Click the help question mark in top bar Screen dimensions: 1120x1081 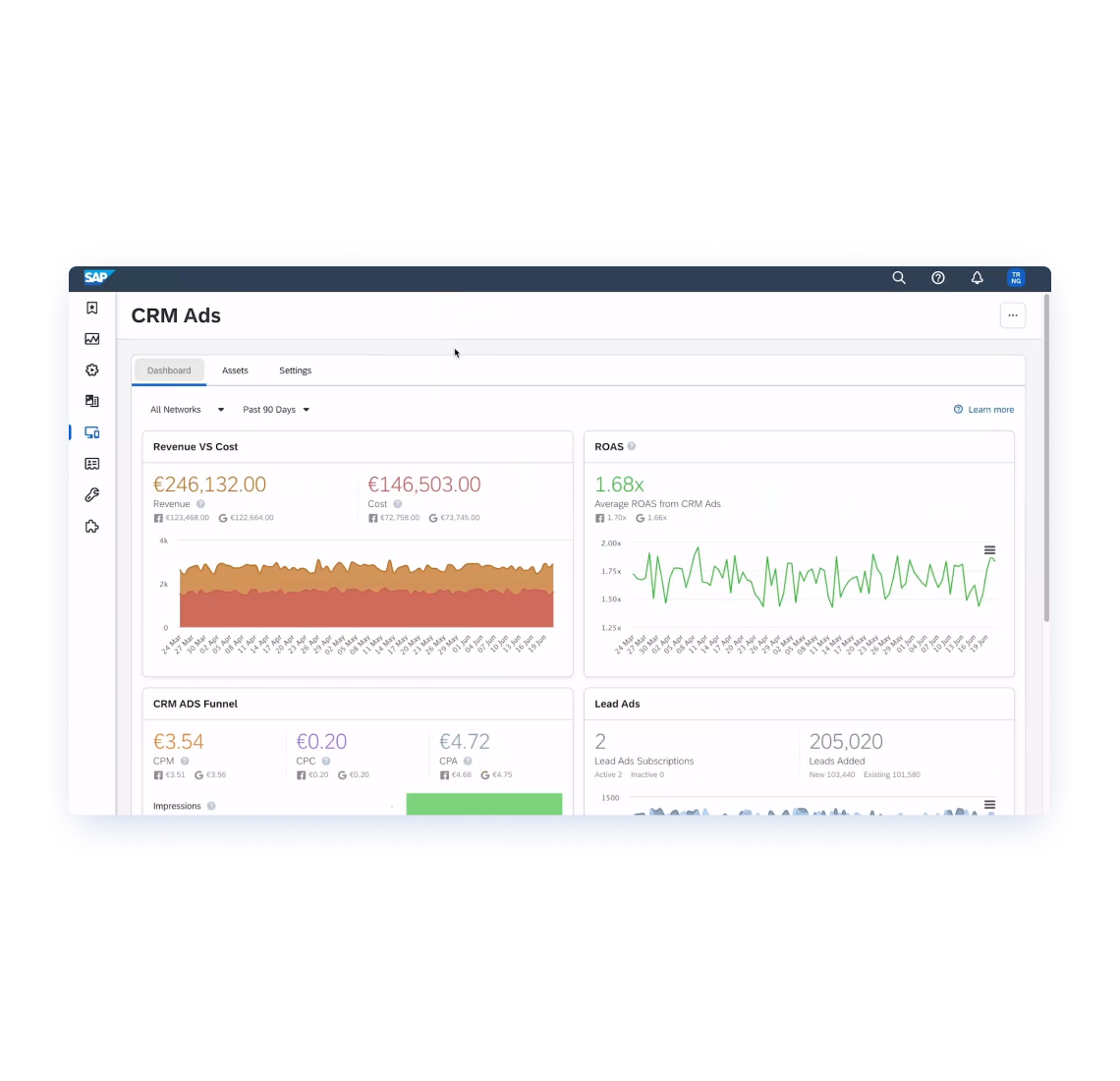(x=937, y=278)
